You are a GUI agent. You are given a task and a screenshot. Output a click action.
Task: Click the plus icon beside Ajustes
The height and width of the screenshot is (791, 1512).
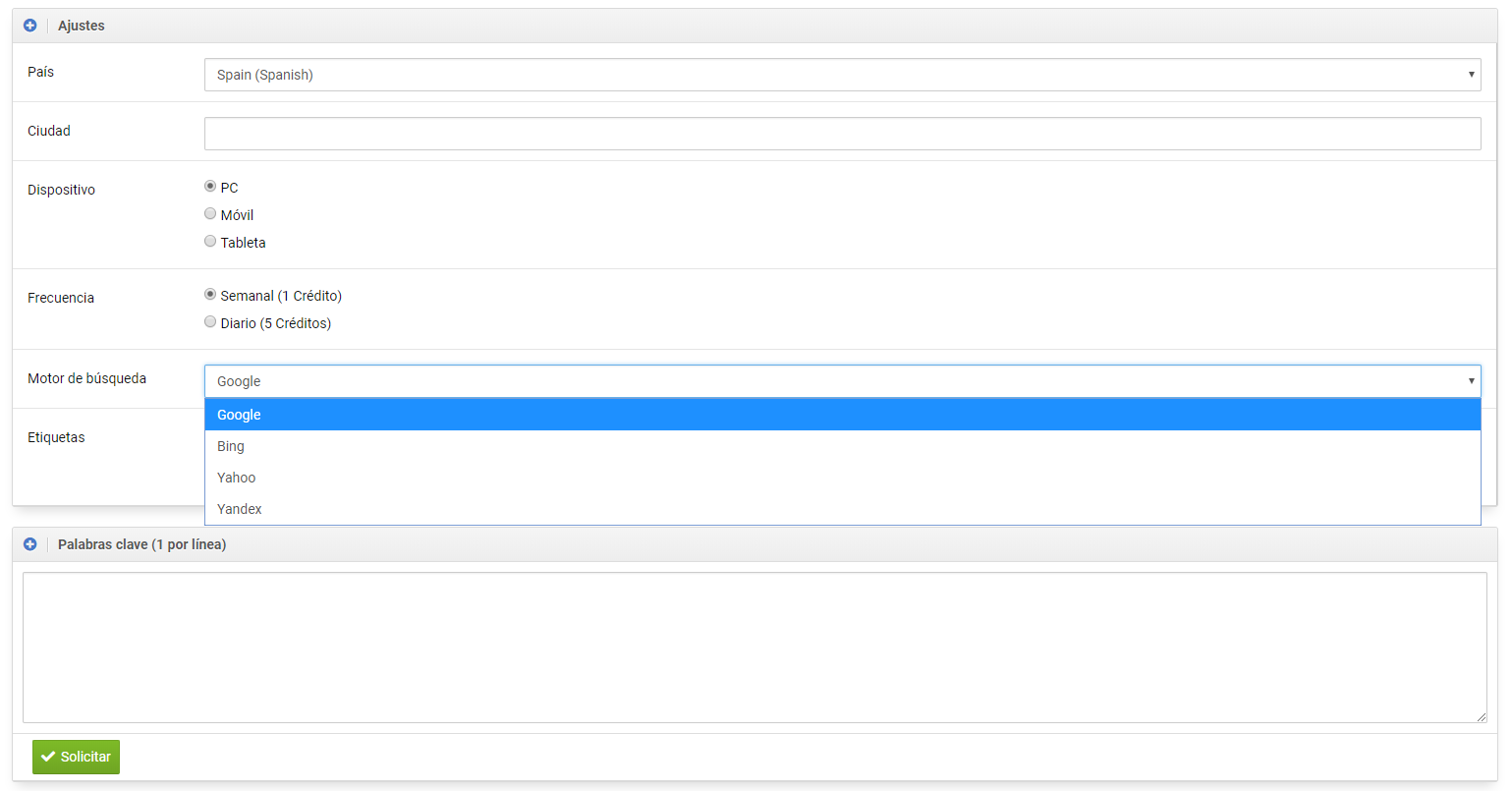[30, 26]
